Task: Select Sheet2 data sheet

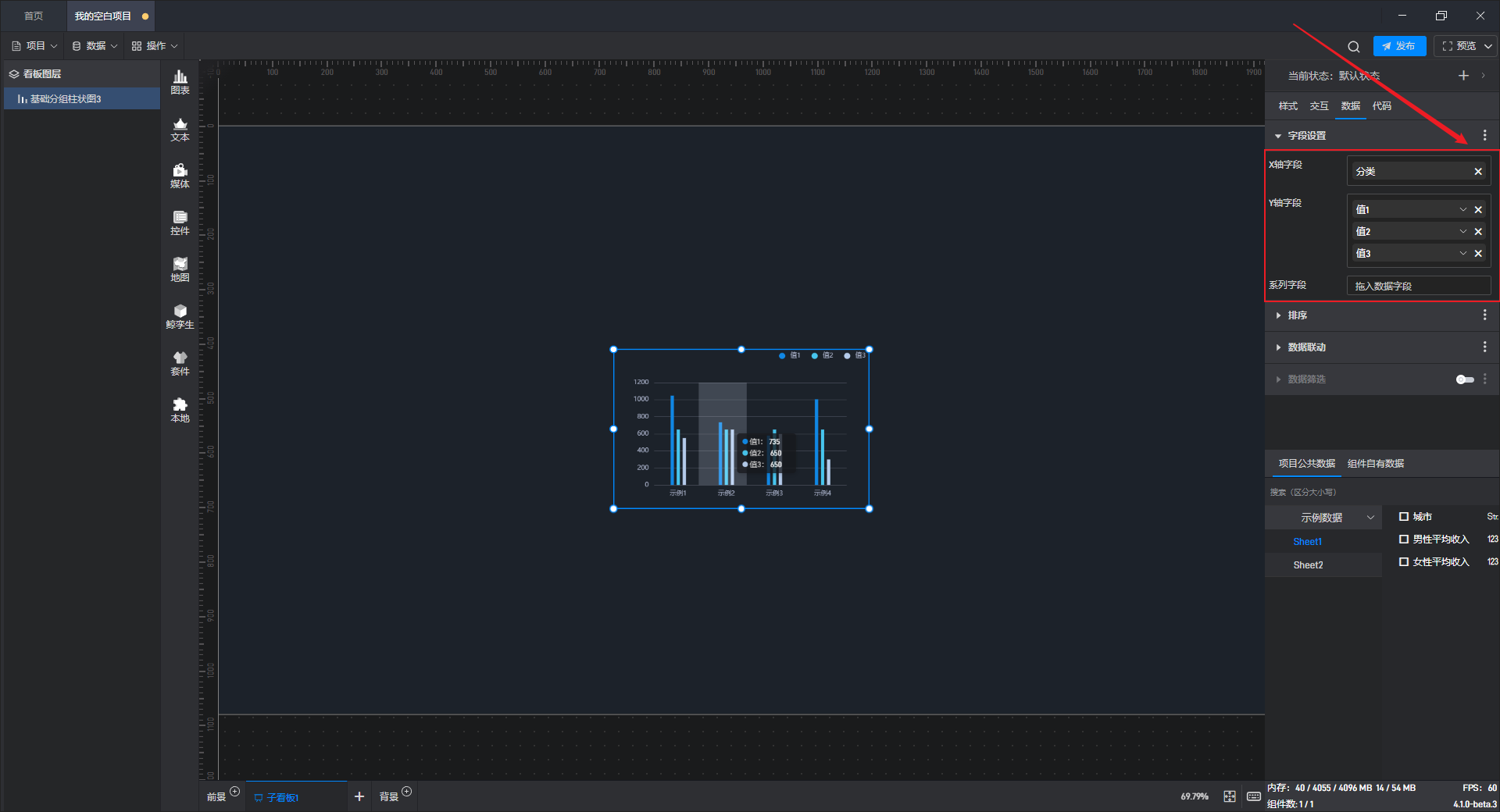Action: pyautogui.click(x=1308, y=565)
